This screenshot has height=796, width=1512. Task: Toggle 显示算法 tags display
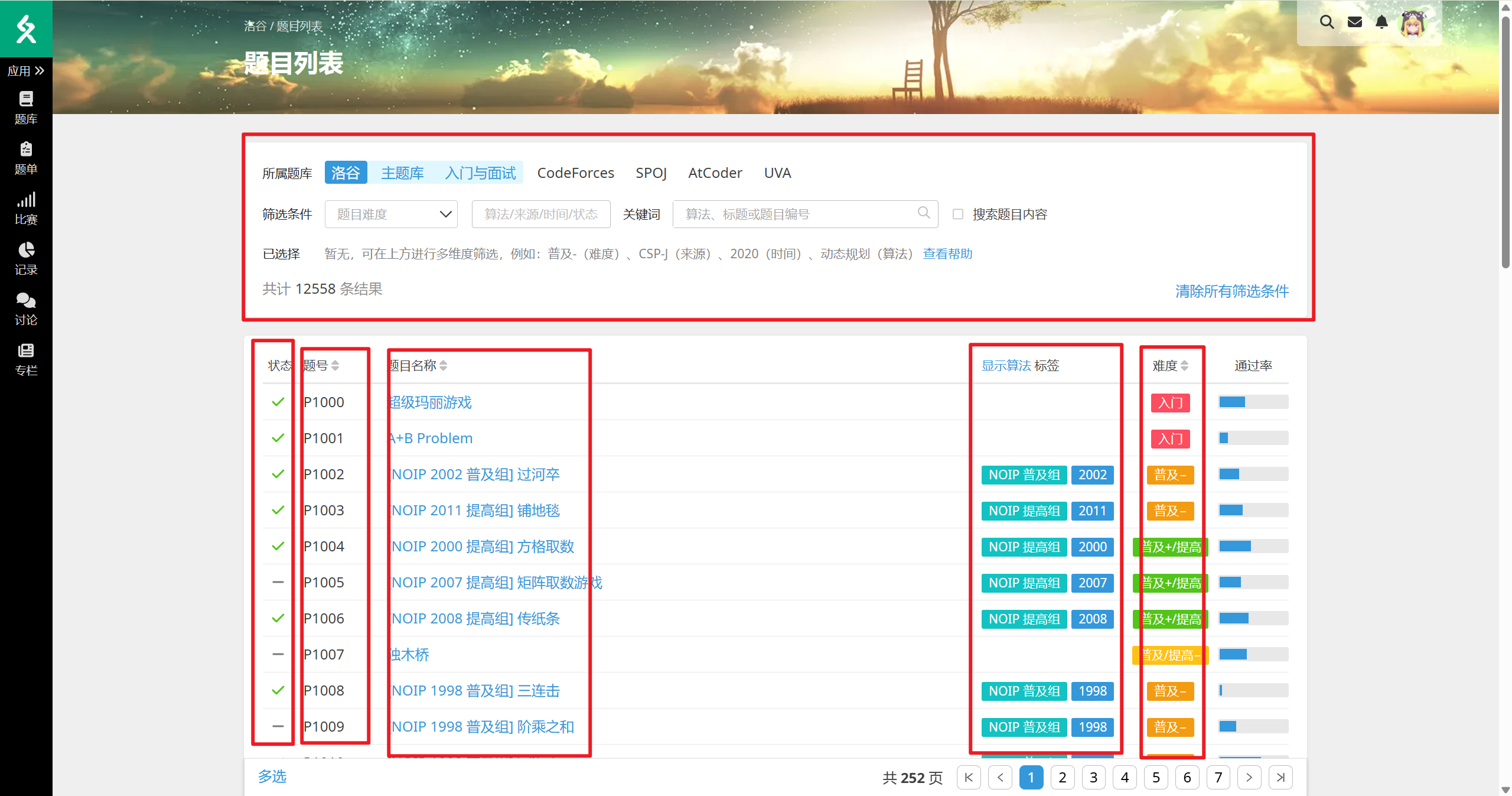[1006, 366]
